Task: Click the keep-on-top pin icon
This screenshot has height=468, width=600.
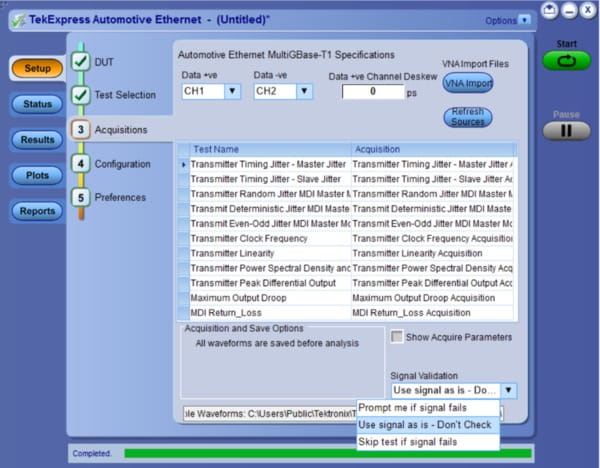Action: pyautogui.click(x=549, y=10)
